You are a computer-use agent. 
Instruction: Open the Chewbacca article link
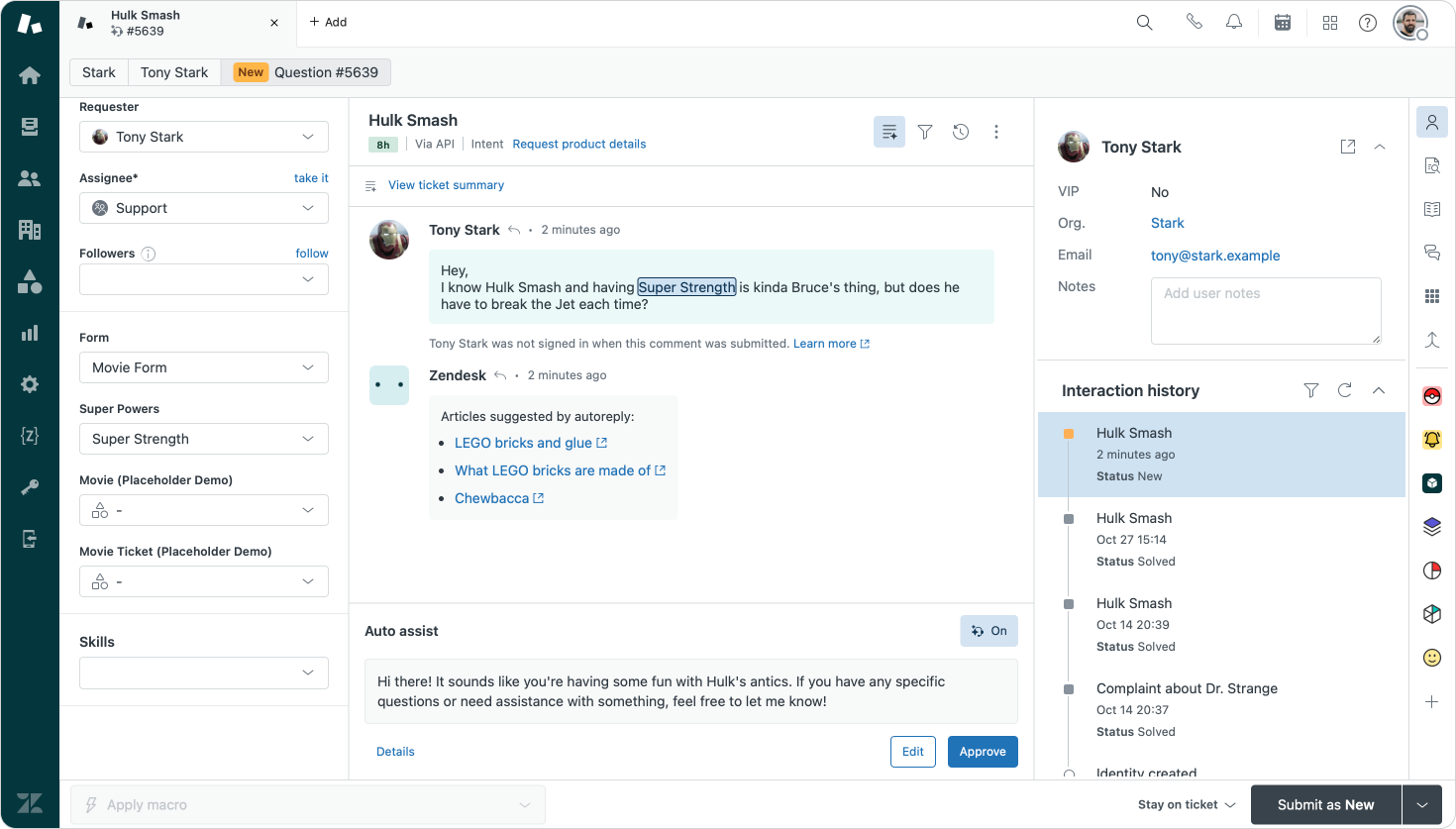coord(499,498)
